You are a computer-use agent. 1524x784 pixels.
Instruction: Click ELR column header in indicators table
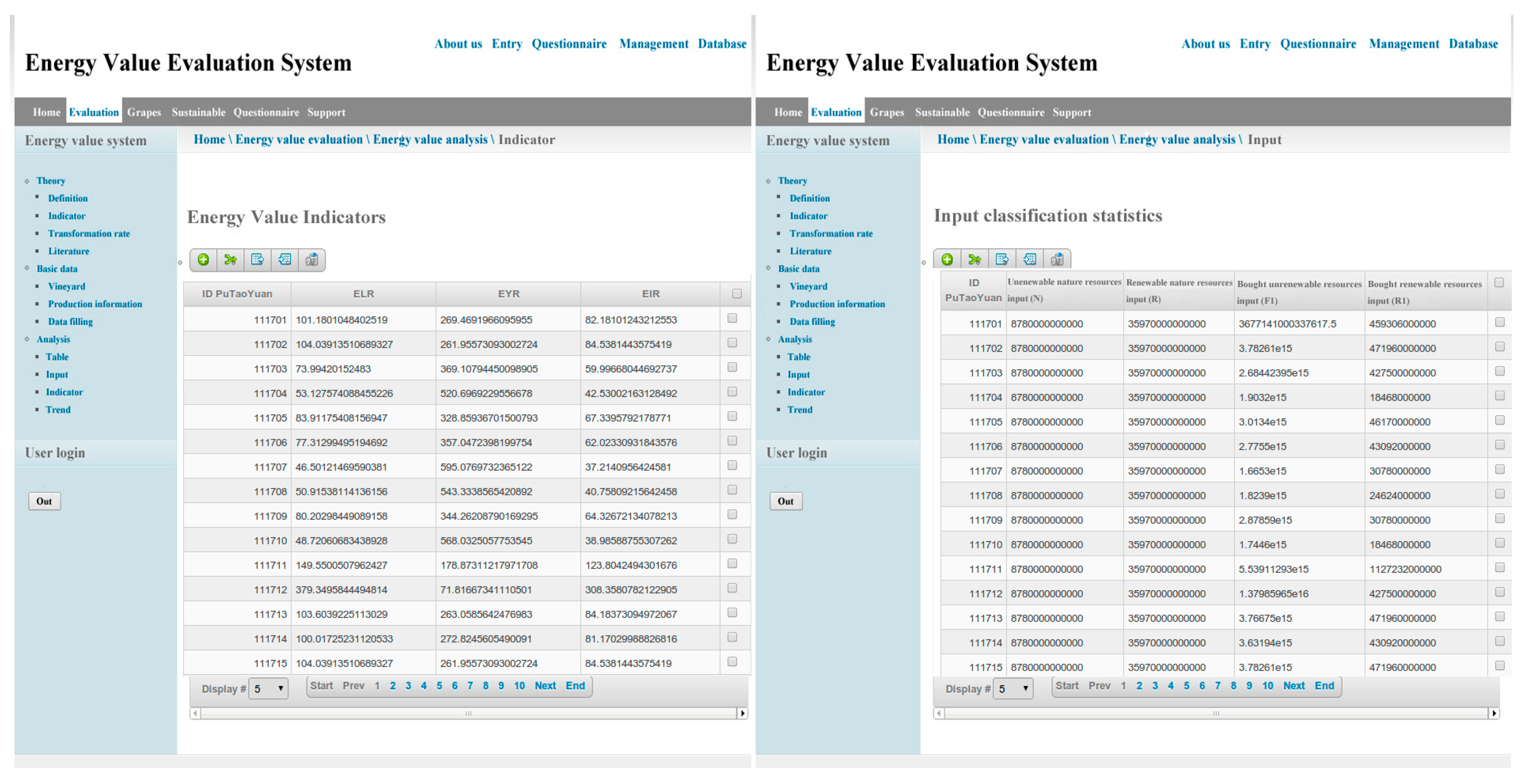363,294
